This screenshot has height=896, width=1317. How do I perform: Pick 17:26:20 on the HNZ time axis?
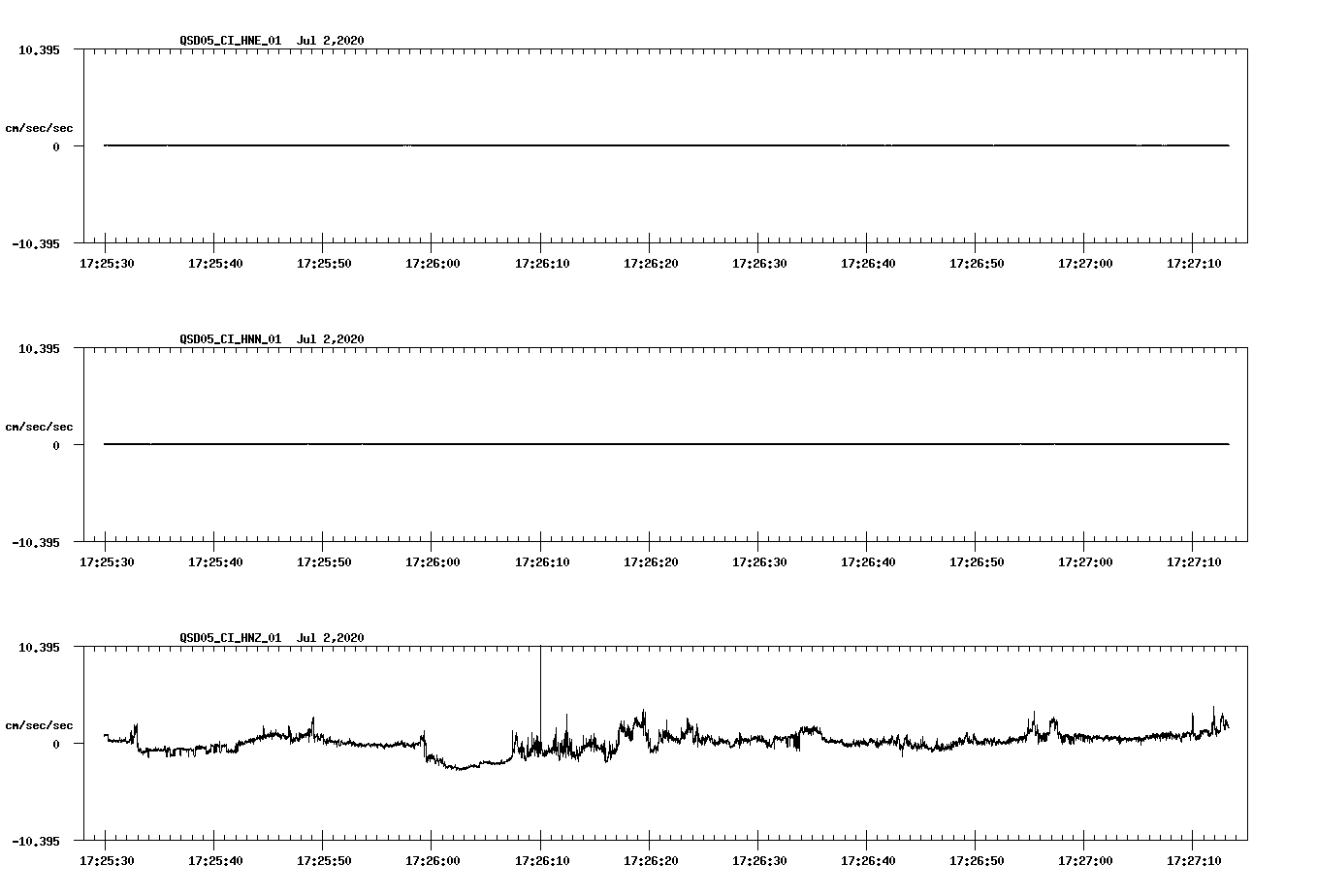pos(651,860)
